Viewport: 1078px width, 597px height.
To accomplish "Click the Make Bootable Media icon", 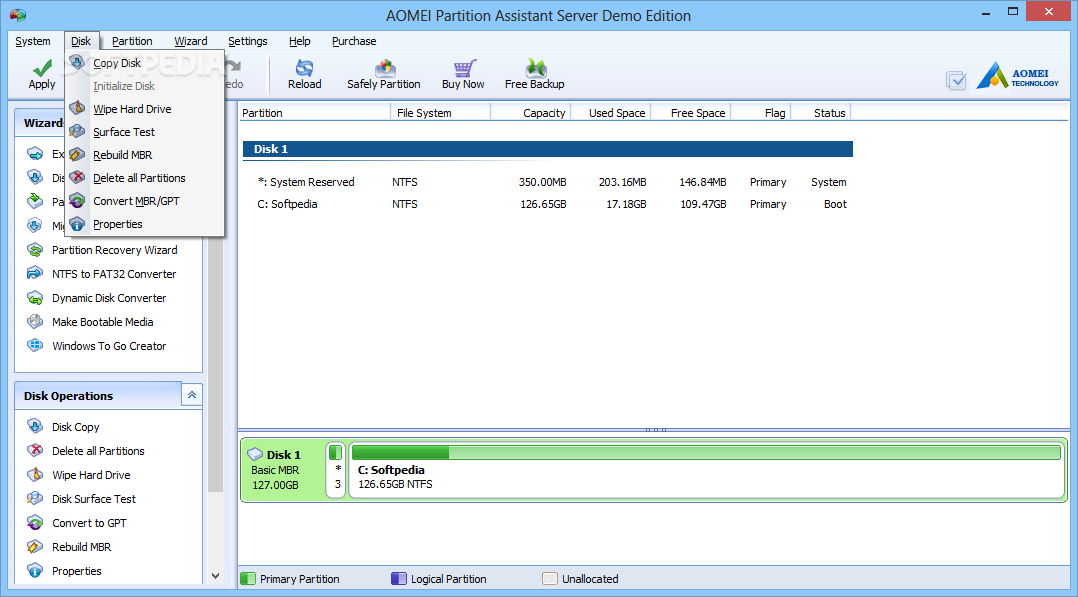I will [35, 322].
